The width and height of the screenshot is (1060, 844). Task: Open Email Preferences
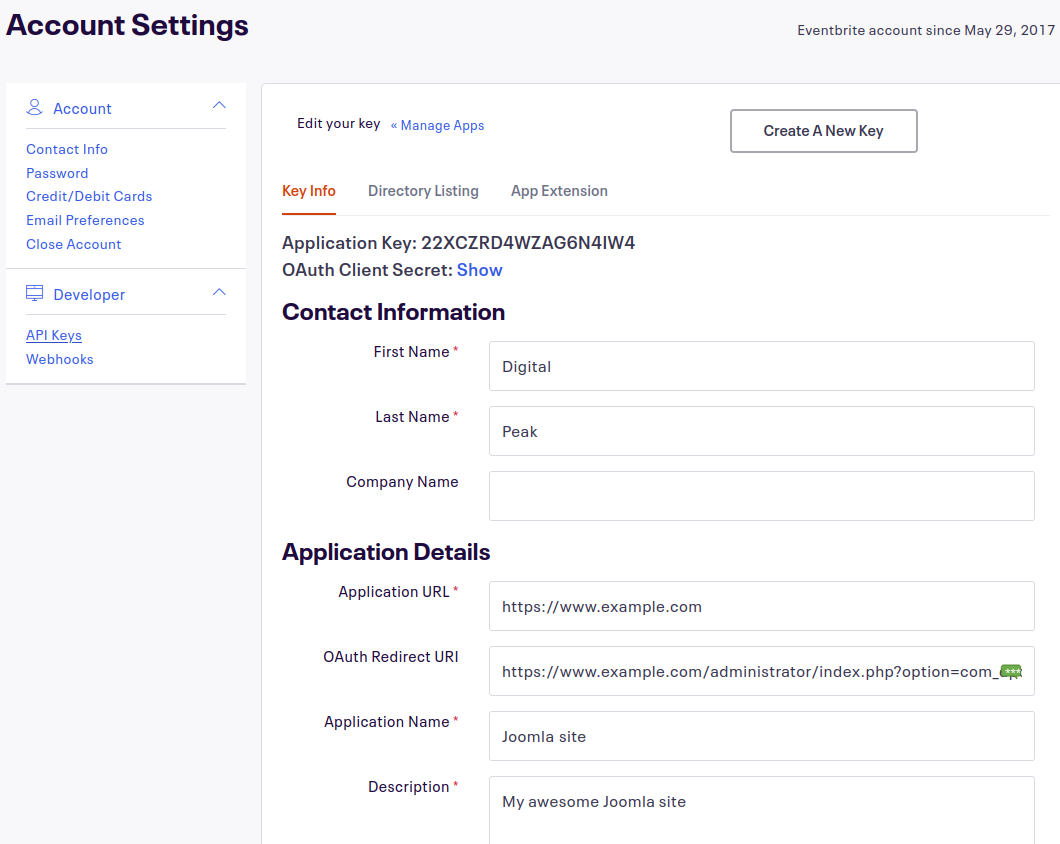[x=85, y=220]
